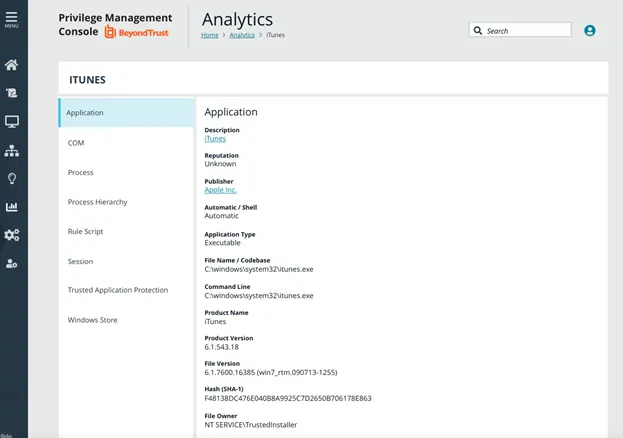Click the iTunes breadcrumb text

coord(275,35)
